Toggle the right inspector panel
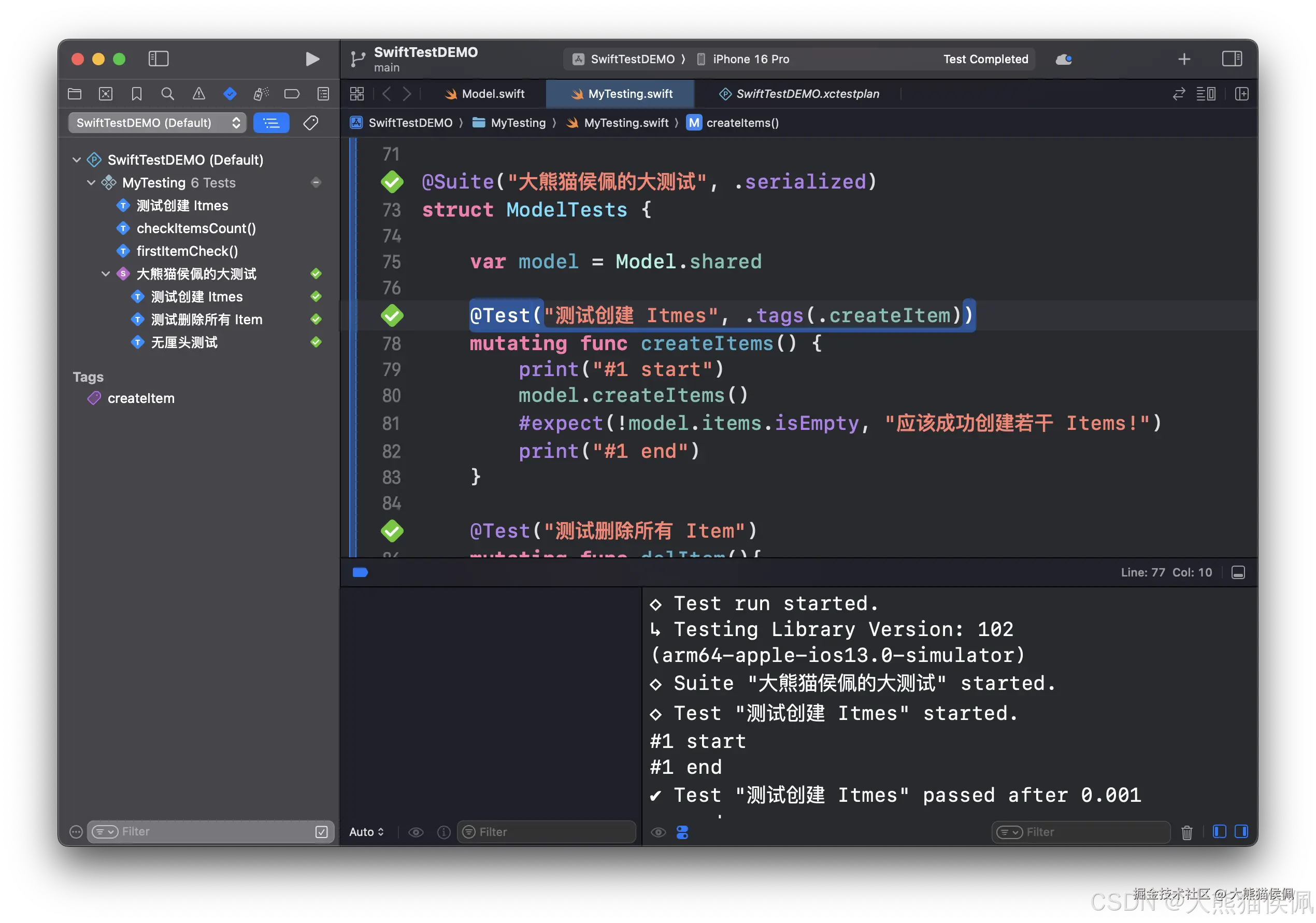 1232,59
